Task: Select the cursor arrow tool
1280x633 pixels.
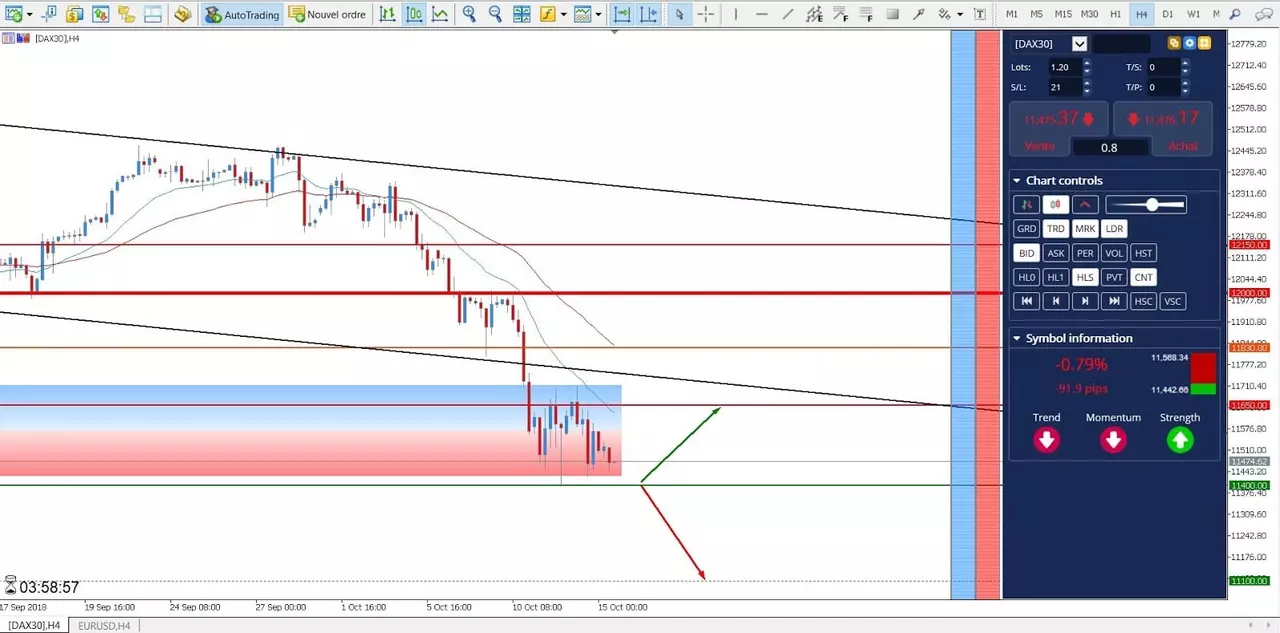Action: (679, 14)
